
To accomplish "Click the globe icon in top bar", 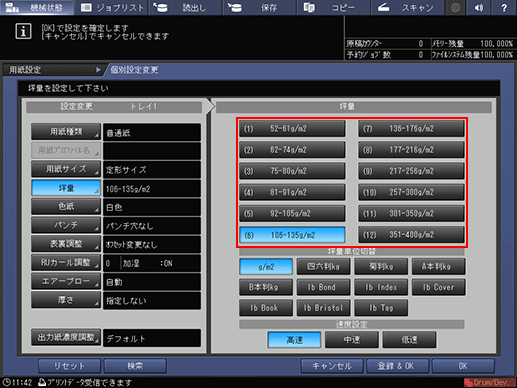I will 455,7.
